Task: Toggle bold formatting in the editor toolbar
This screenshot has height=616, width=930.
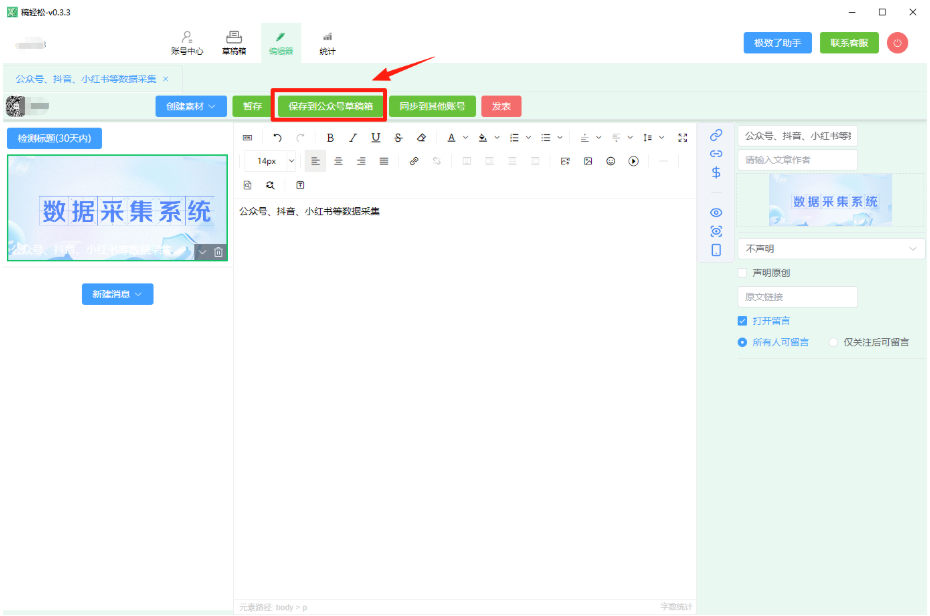Action: pos(330,138)
